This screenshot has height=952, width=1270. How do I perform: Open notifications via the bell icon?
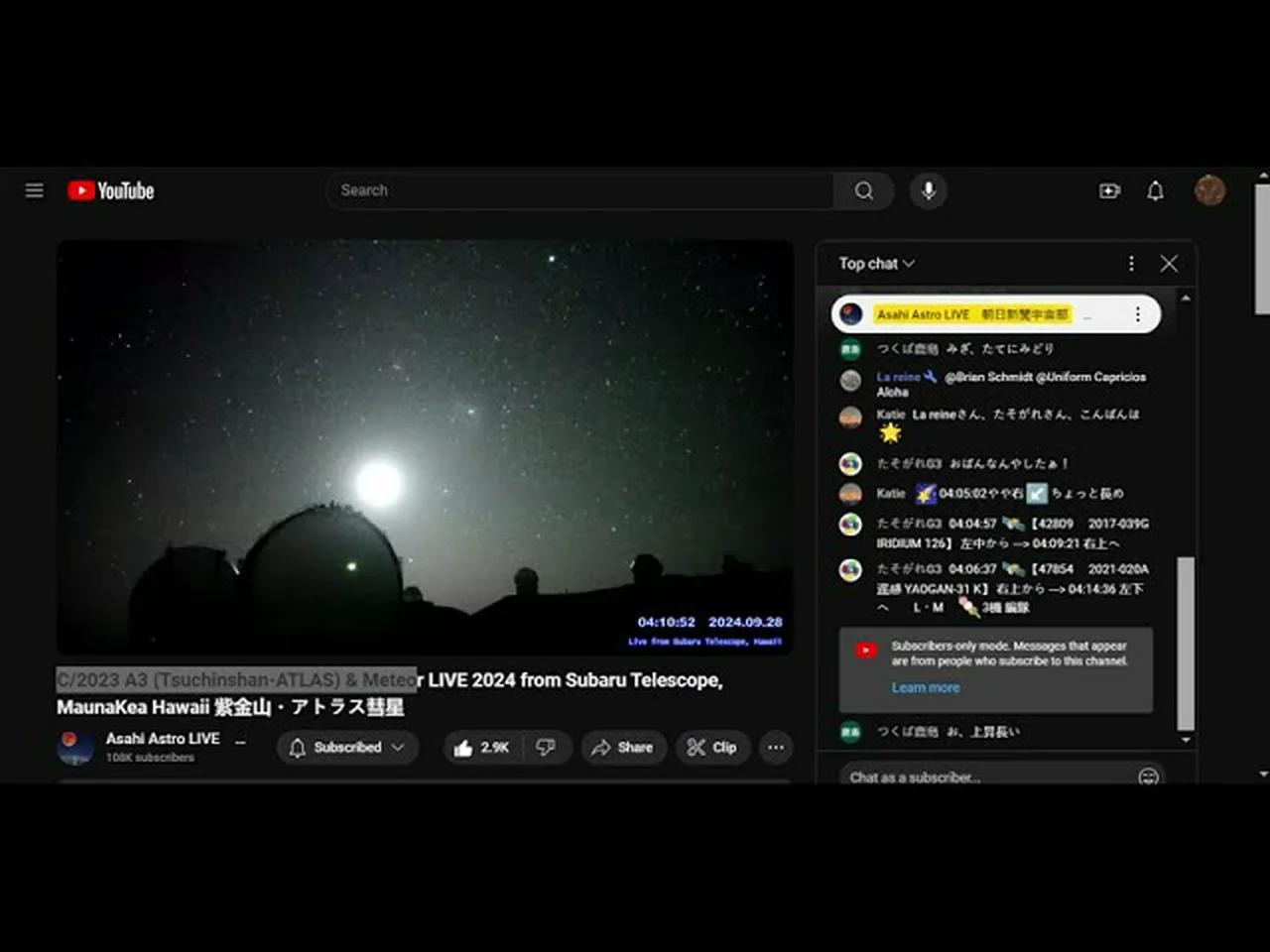pyautogui.click(x=1155, y=190)
